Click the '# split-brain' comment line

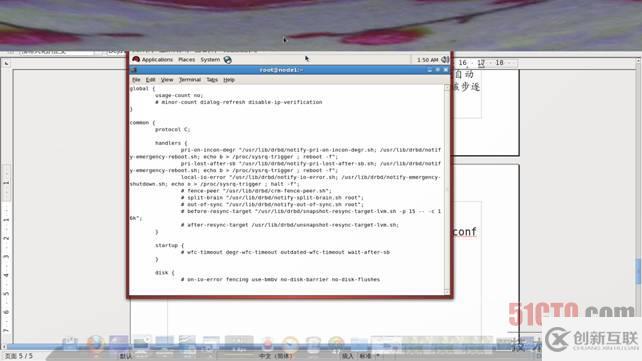coord(271,198)
